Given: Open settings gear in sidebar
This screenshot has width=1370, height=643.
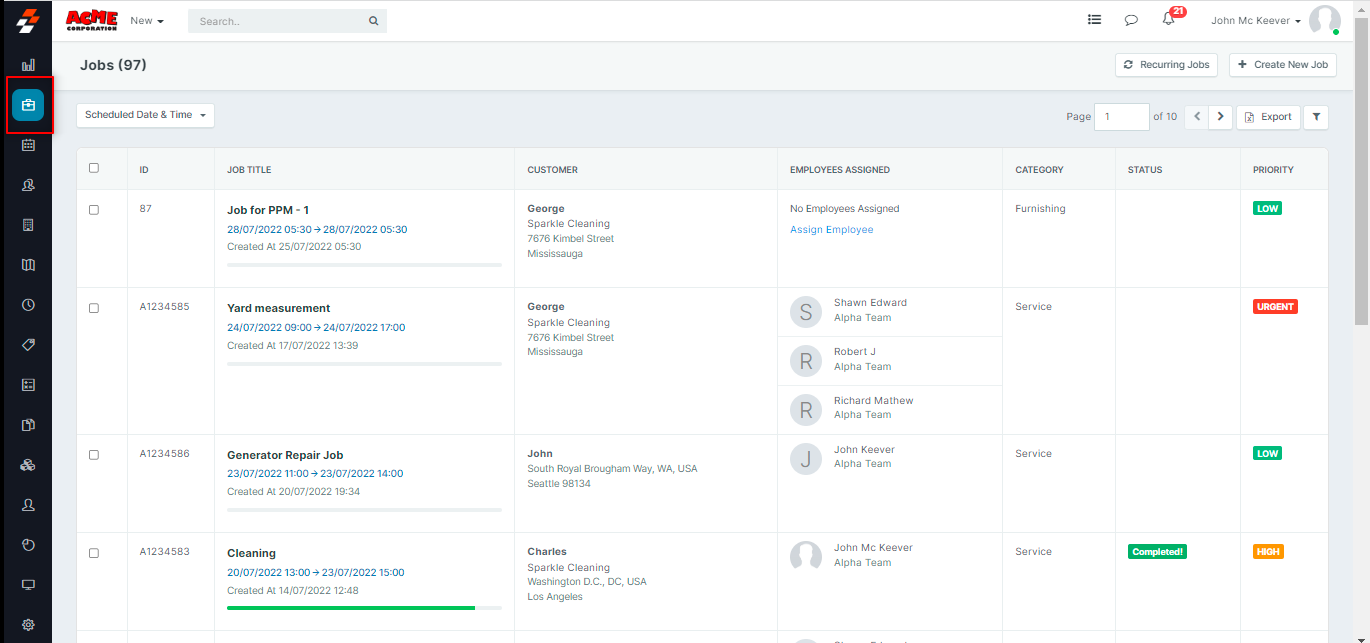Looking at the screenshot, I should pyautogui.click(x=28, y=625).
